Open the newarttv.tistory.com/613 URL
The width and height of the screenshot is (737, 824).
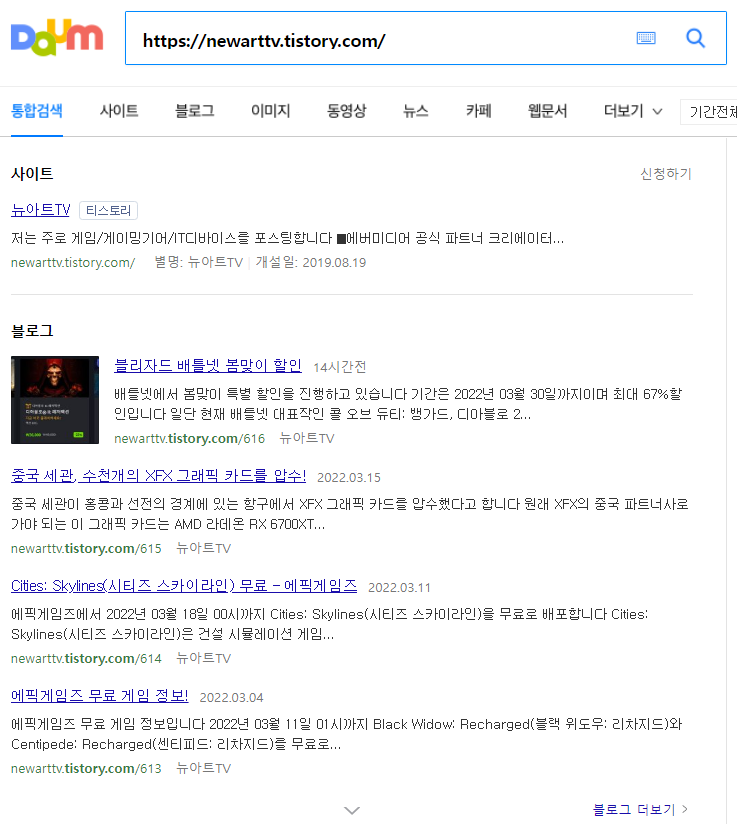click(86, 768)
